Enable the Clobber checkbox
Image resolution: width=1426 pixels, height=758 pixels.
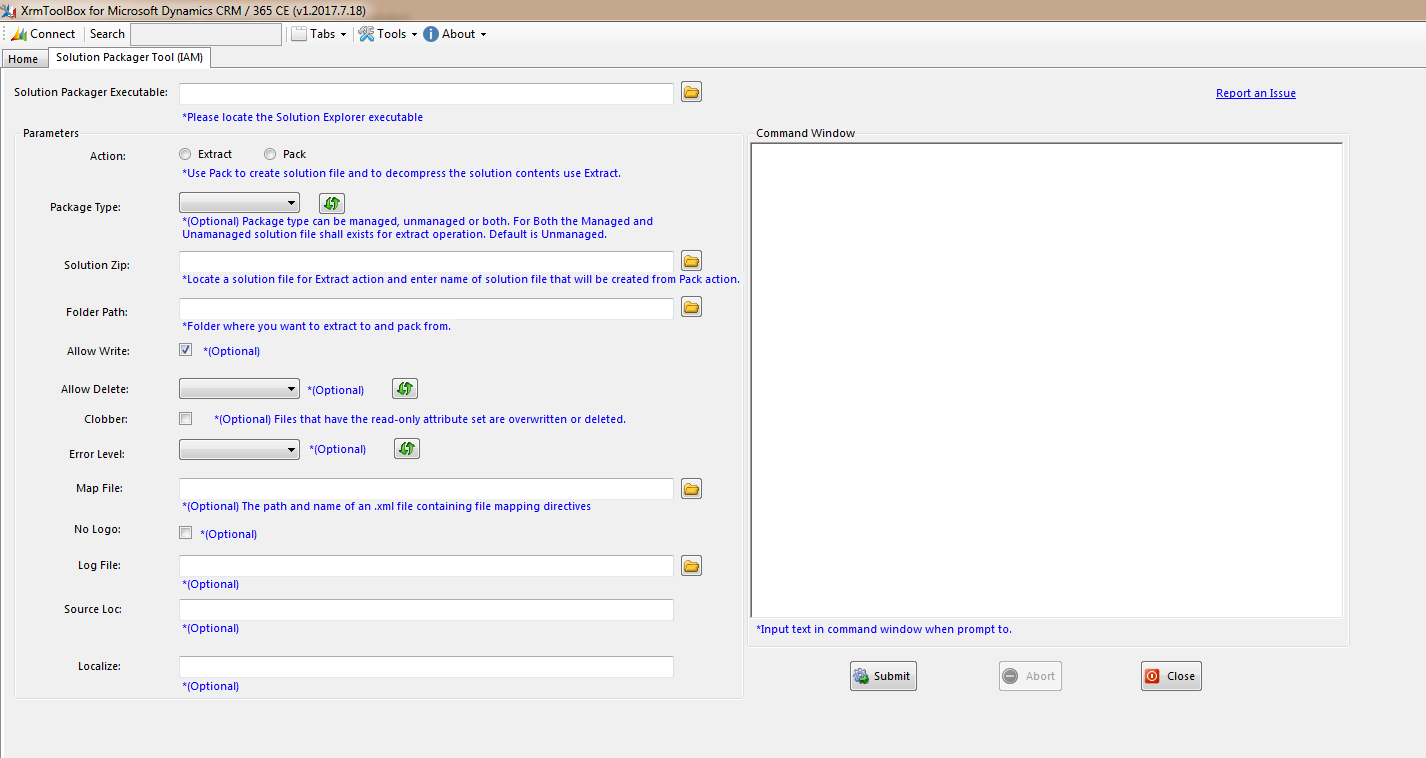click(185, 419)
